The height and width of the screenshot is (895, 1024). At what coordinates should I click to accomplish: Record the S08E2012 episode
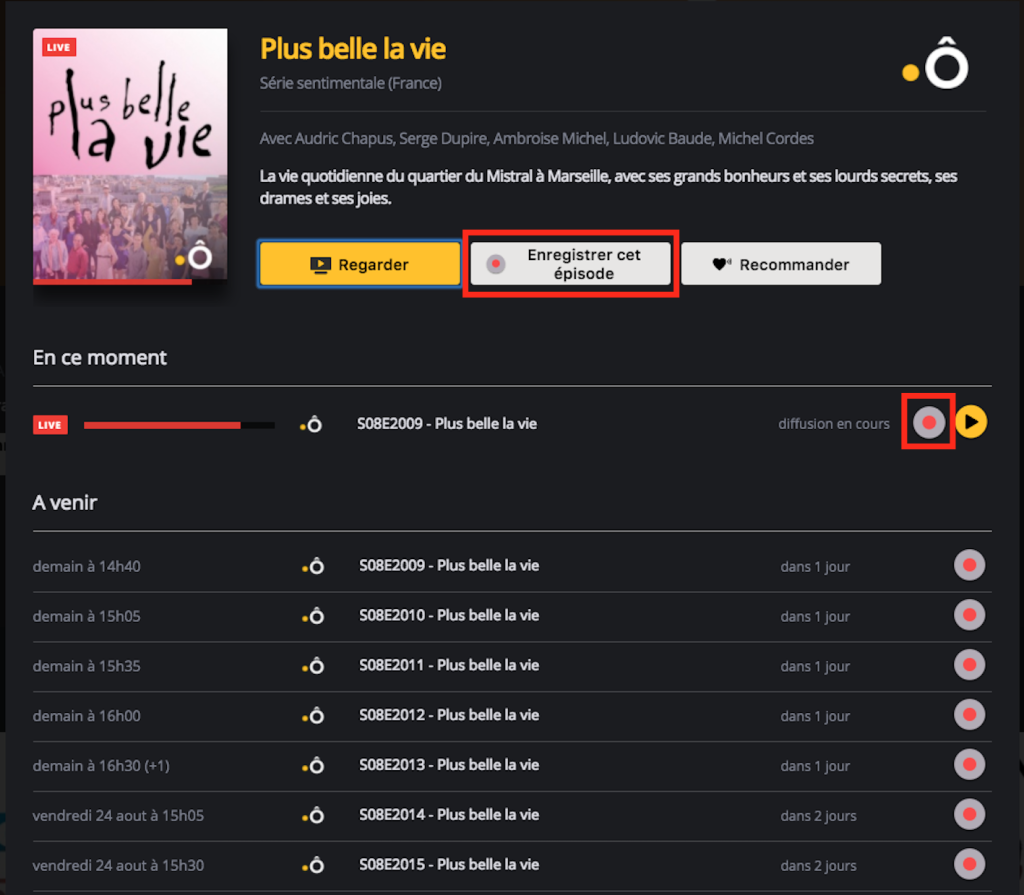click(969, 715)
